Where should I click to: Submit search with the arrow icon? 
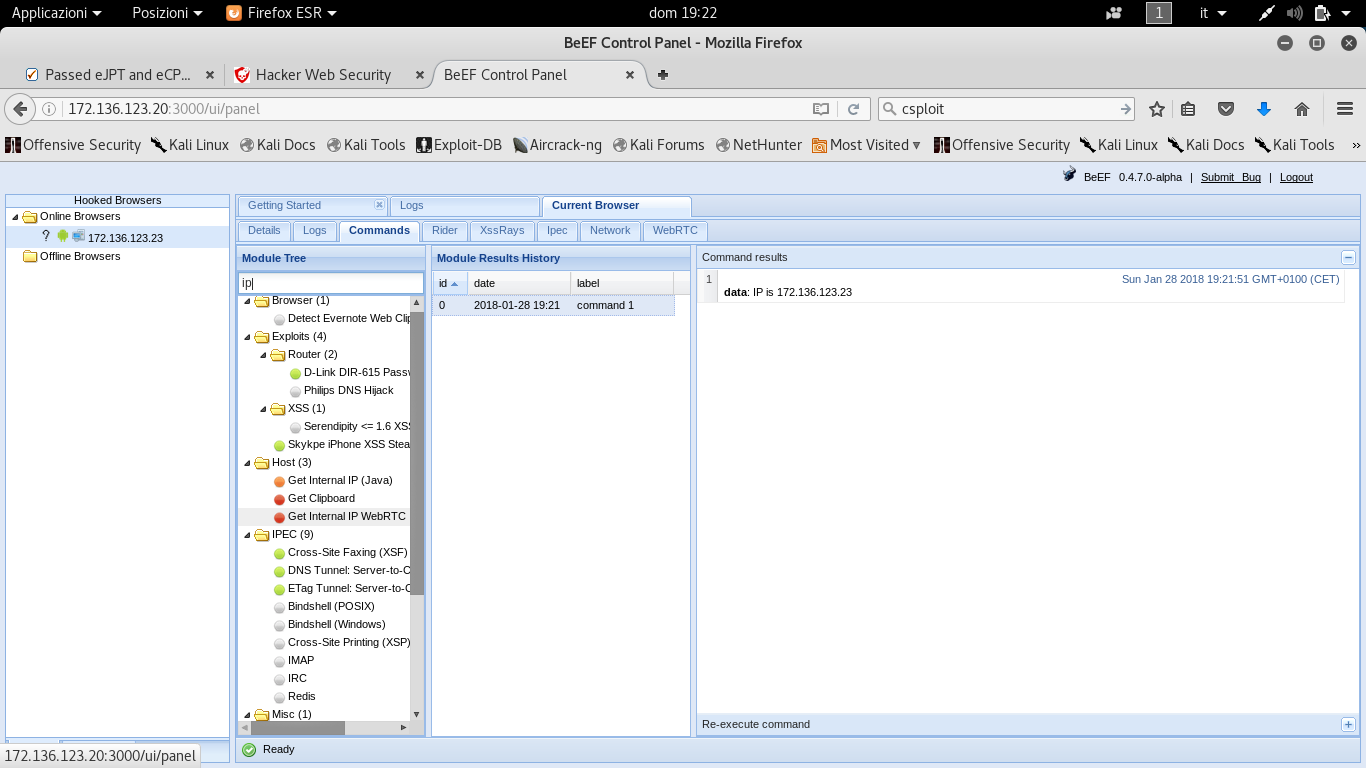1126,109
